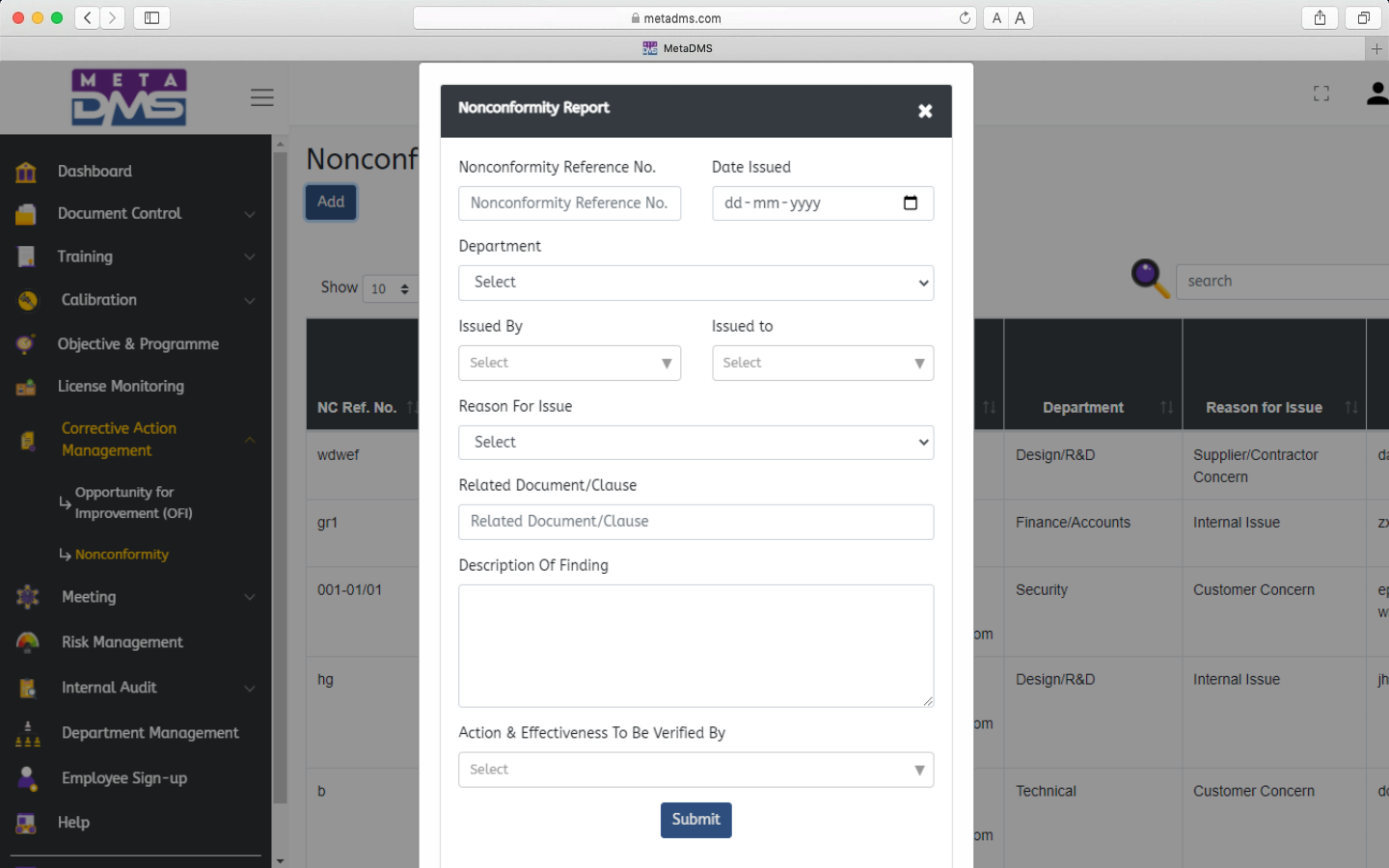
Task: Open the Issued to dropdown
Action: 822,363
